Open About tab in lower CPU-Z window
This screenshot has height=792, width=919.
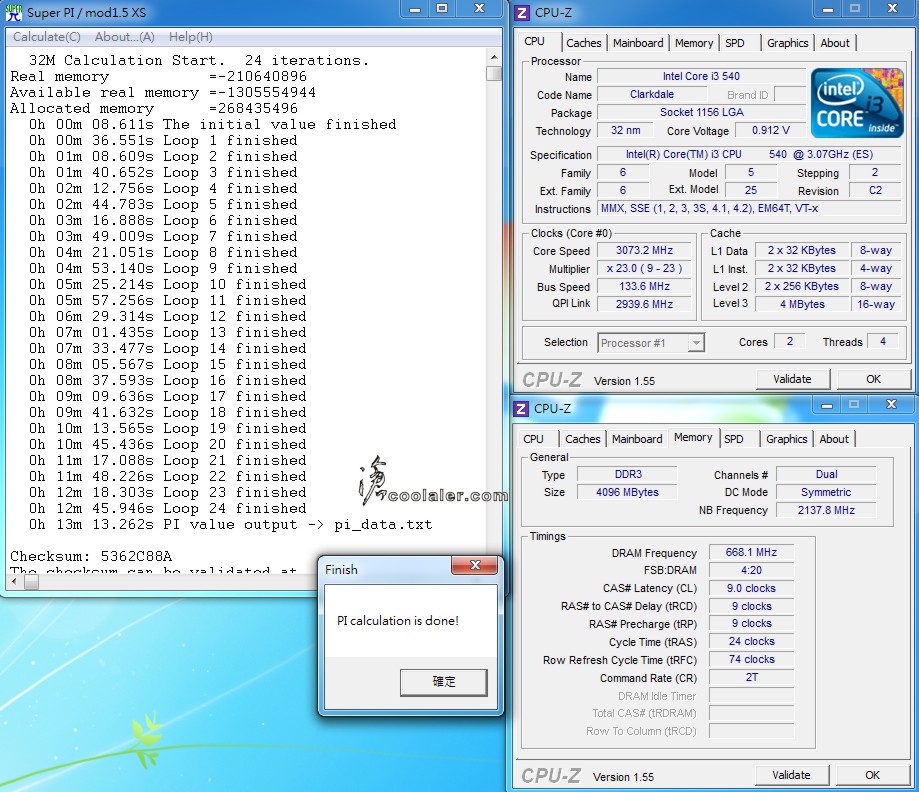point(834,439)
